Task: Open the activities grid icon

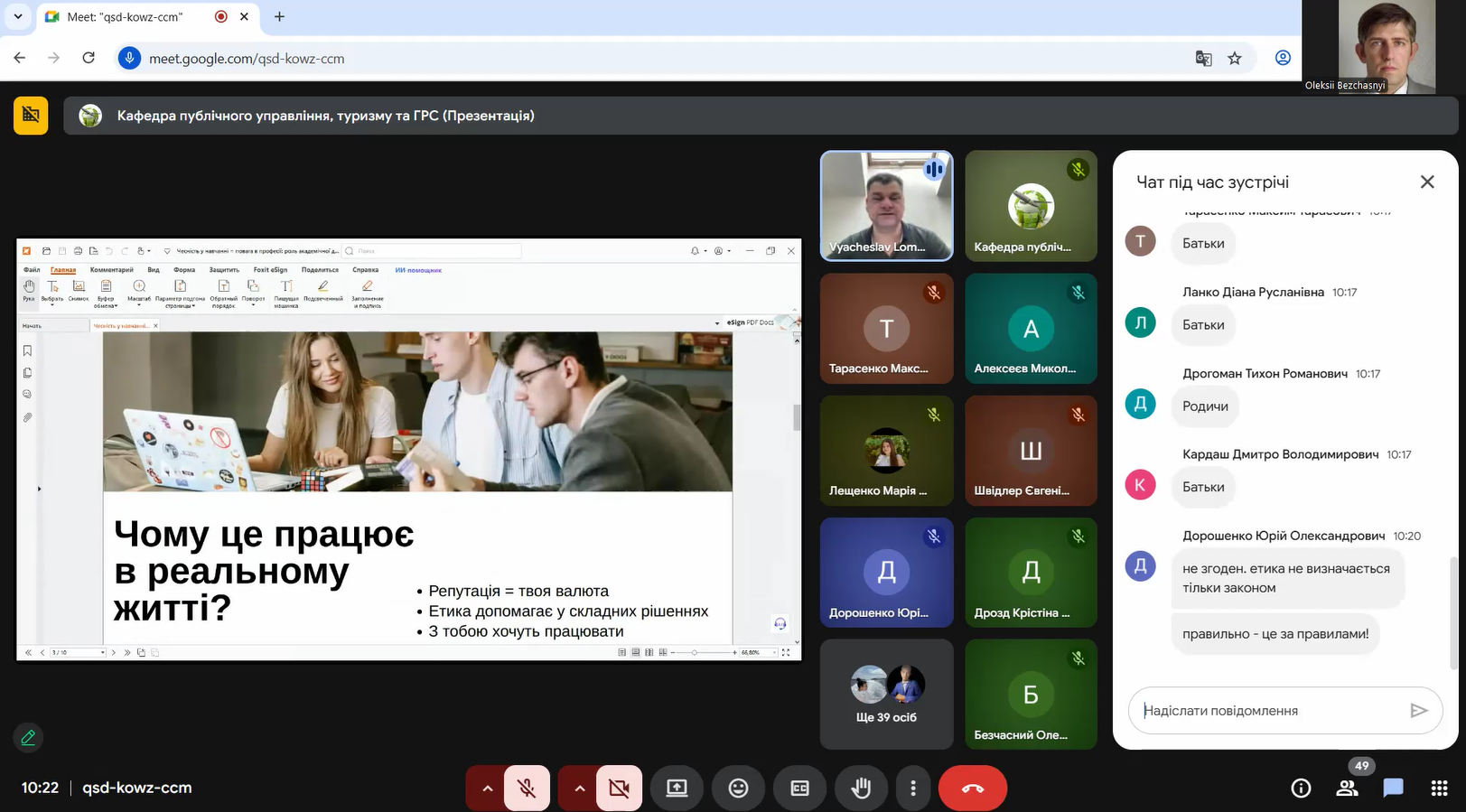Action: click(x=1440, y=789)
